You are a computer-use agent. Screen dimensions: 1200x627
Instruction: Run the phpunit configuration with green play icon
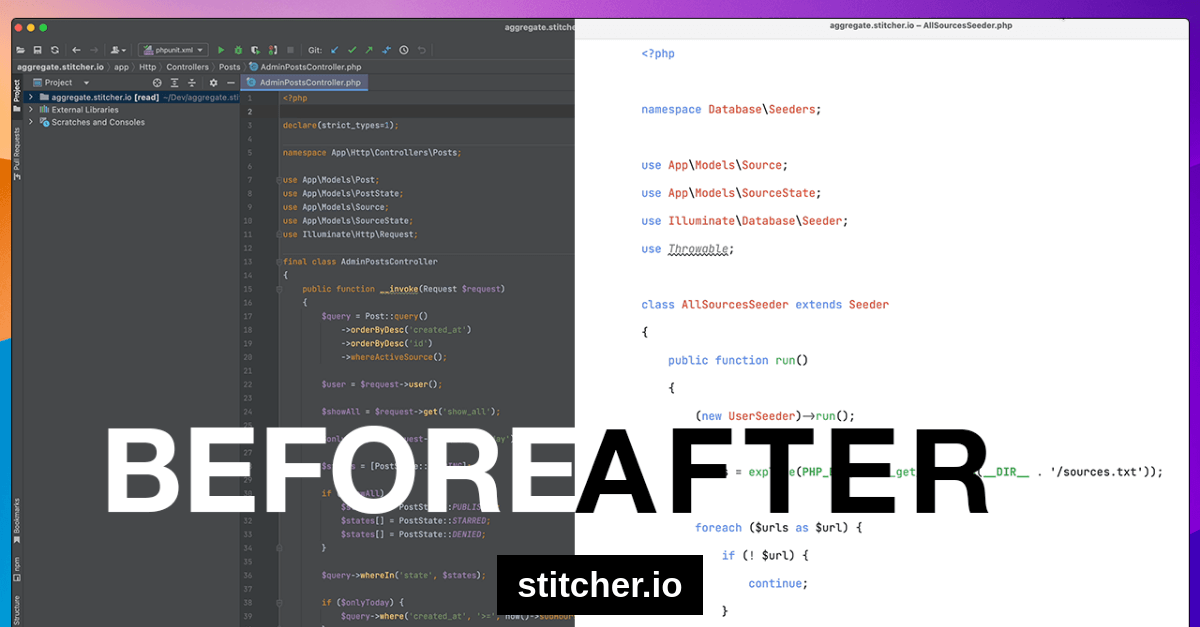[x=220, y=48]
